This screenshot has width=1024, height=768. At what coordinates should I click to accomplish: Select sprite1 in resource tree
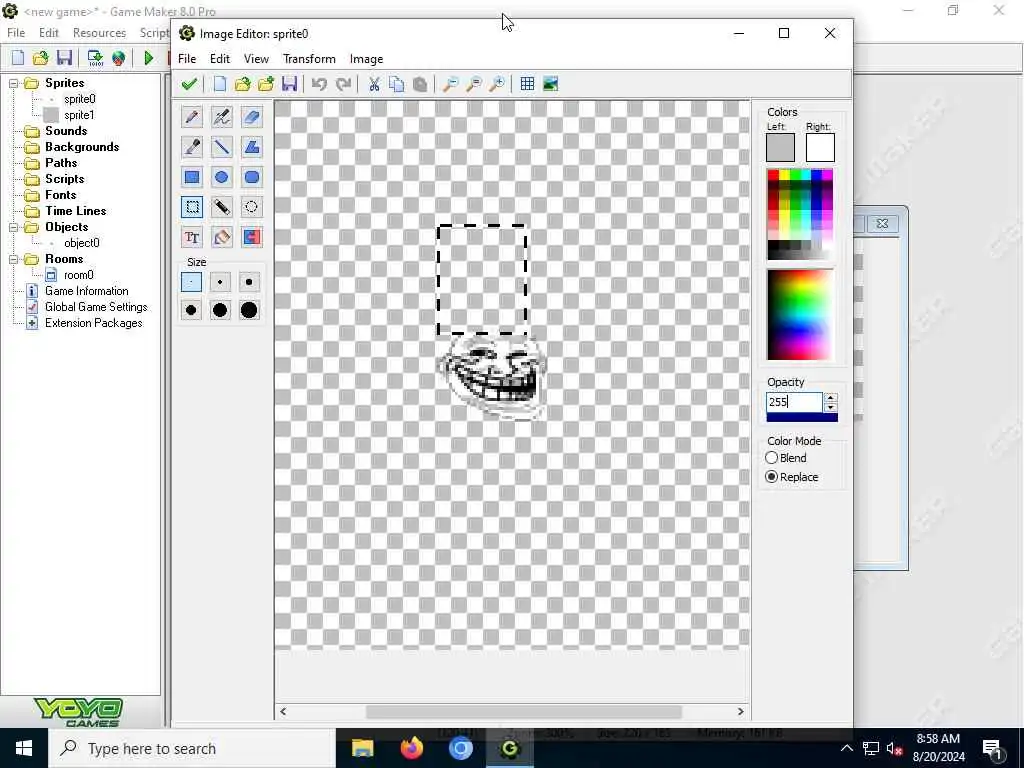coord(79,115)
